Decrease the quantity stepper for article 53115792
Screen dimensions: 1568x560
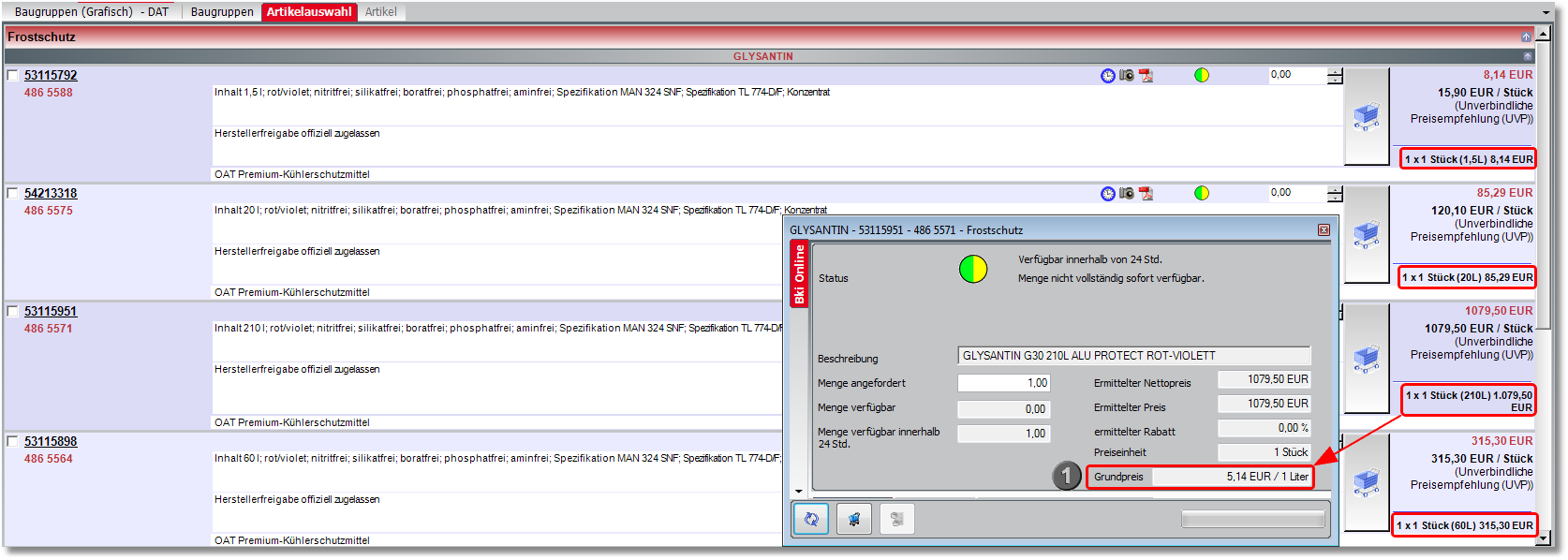coord(1335,80)
